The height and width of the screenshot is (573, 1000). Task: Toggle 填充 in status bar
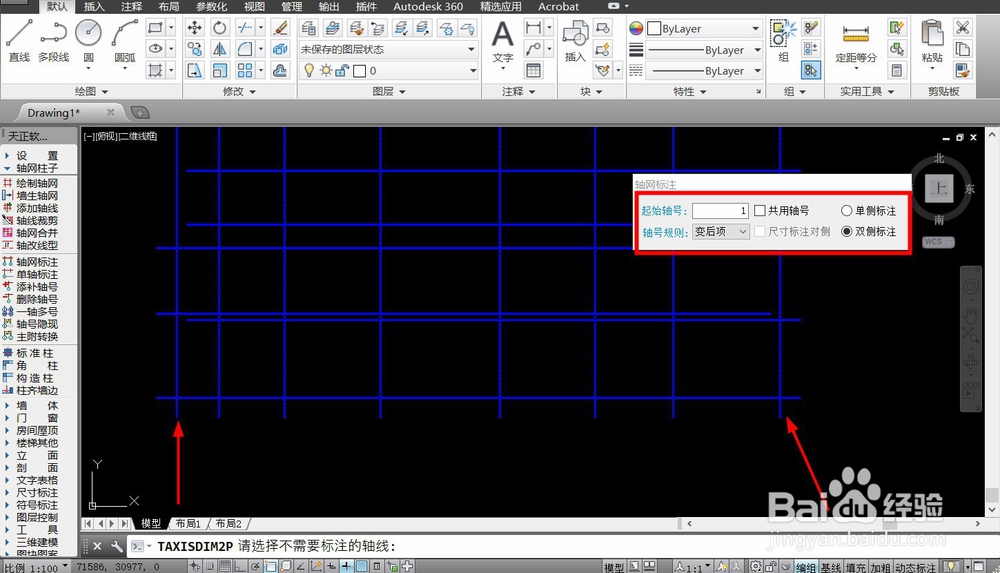click(856, 567)
